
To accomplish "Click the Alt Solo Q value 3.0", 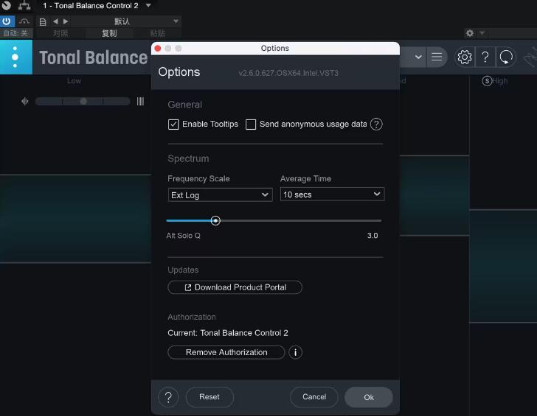I will point(373,236).
